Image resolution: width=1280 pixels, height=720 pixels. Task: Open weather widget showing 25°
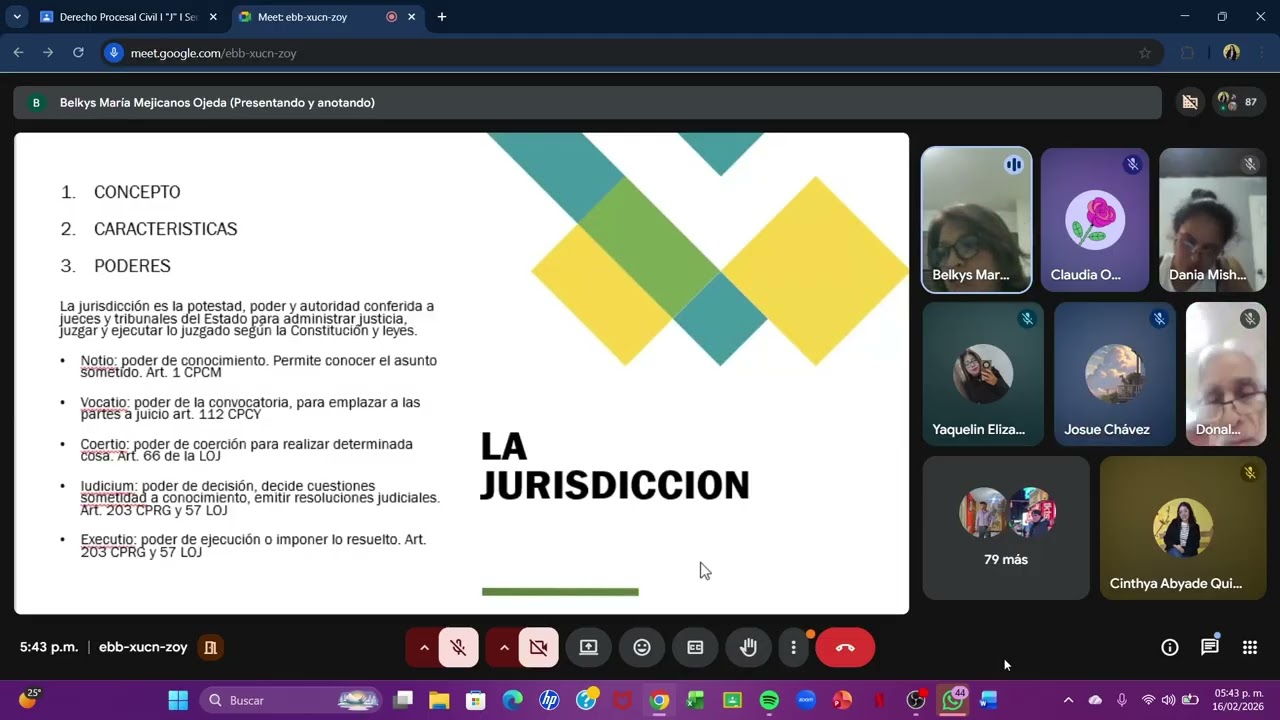coord(28,699)
